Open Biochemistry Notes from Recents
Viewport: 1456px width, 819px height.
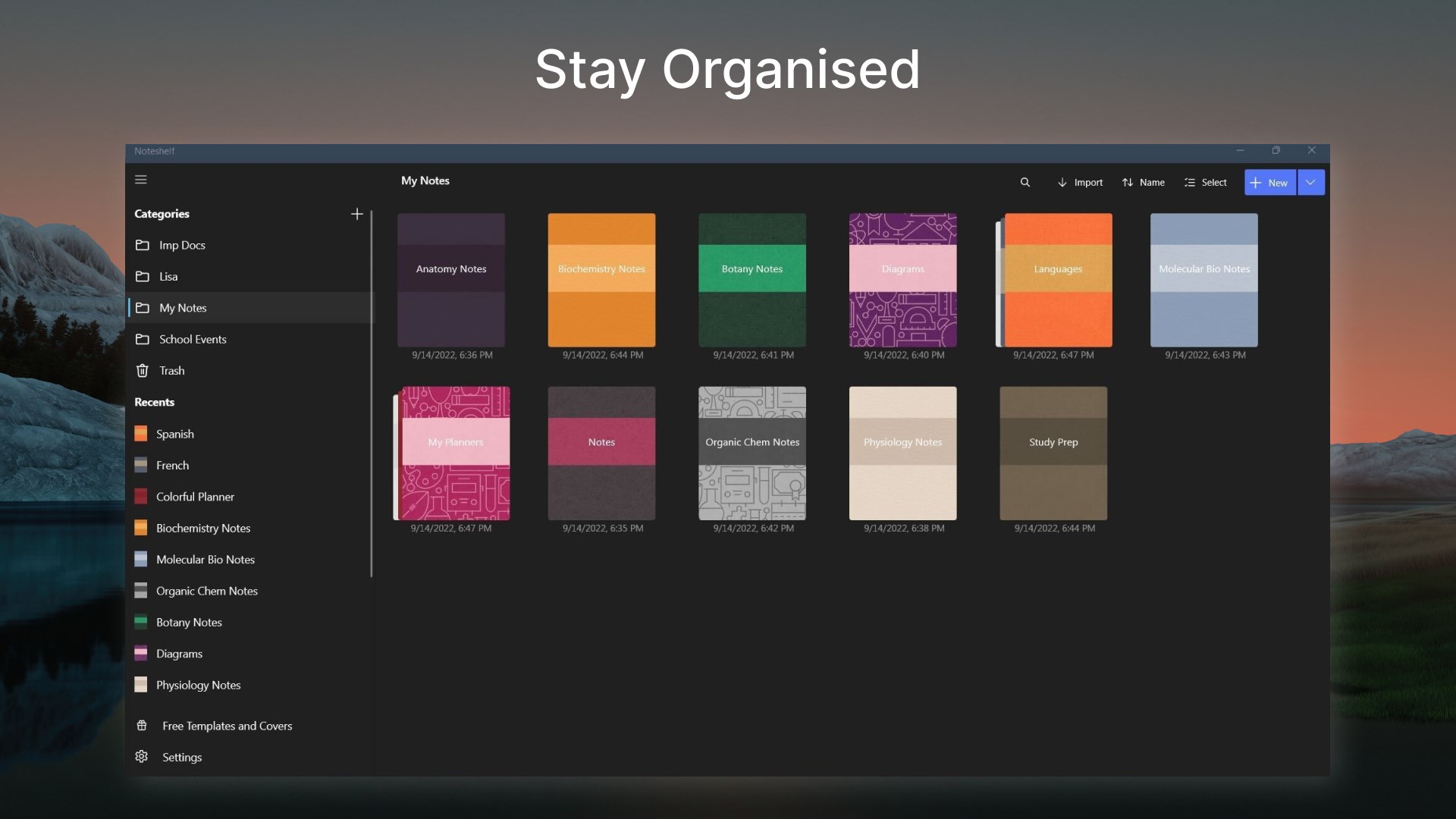click(x=203, y=528)
